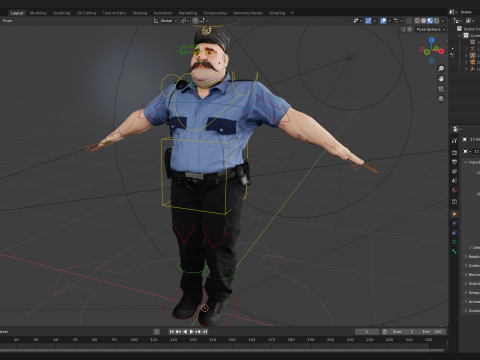This screenshot has width=480, height=360.
Task: Open the World properties tab
Action: point(454,190)
